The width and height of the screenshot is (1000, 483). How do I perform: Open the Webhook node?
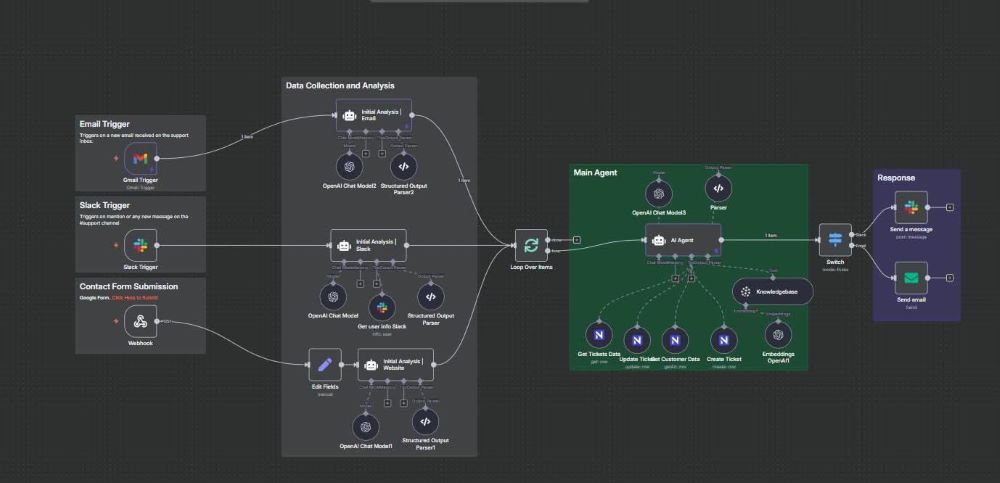pyautogui.click(x=141, y=322)
